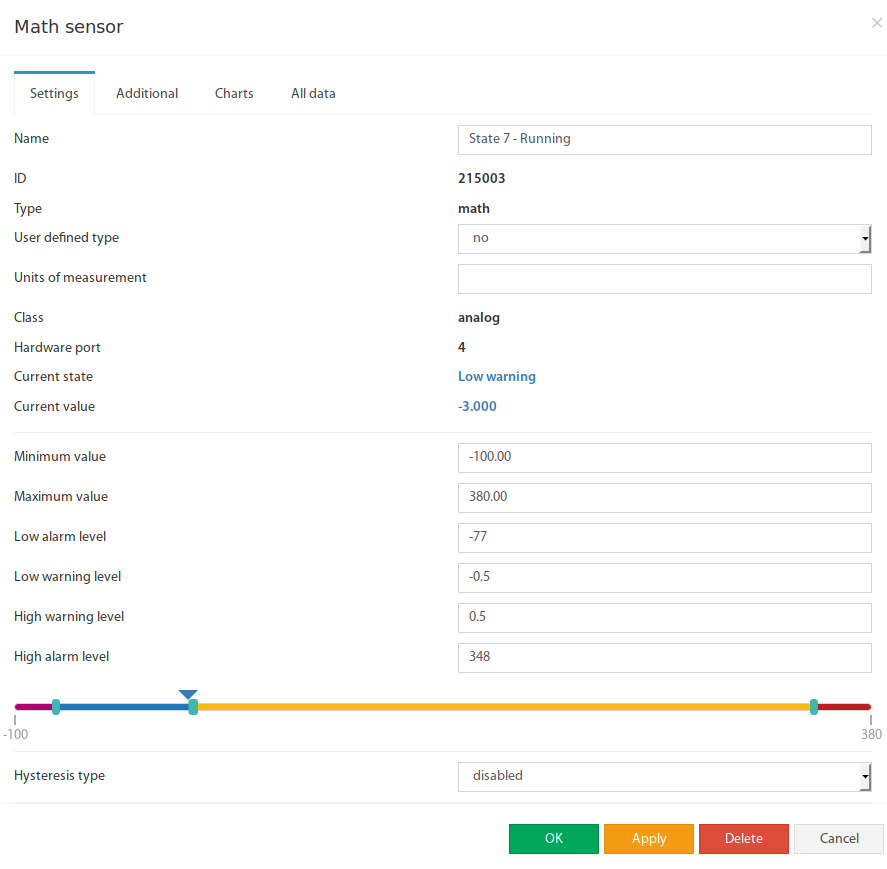Click the yellow normal range slider segment

(503, 707)
